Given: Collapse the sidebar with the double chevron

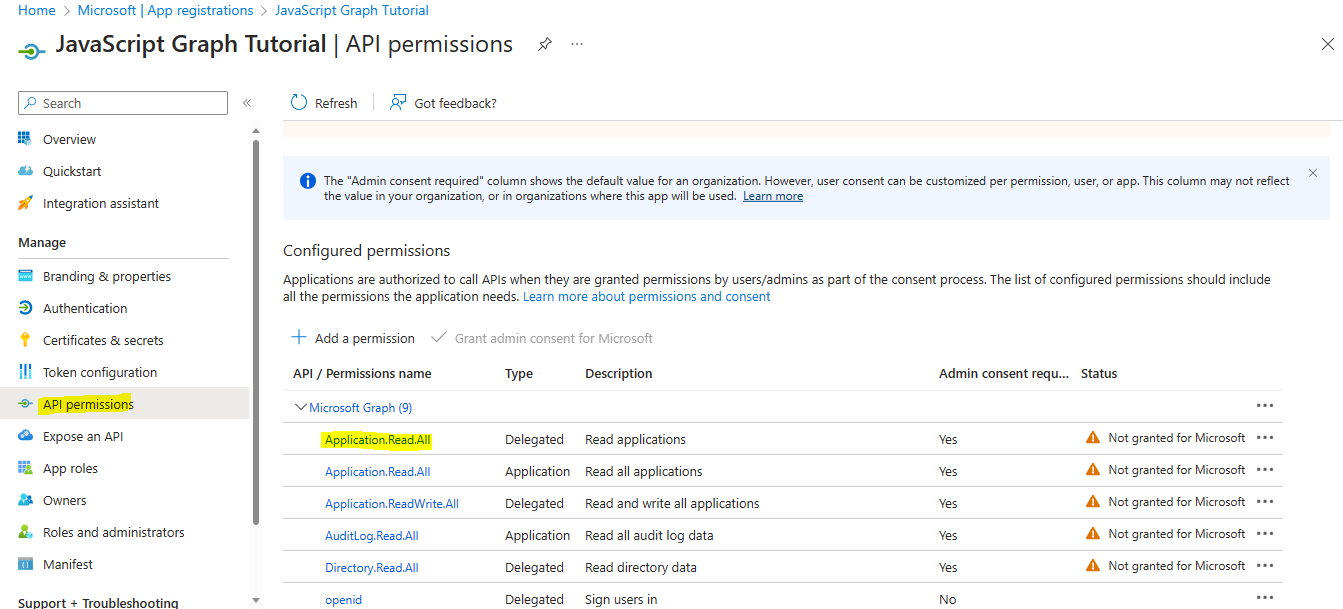Looking at the screenshot, I should (247, 103).
